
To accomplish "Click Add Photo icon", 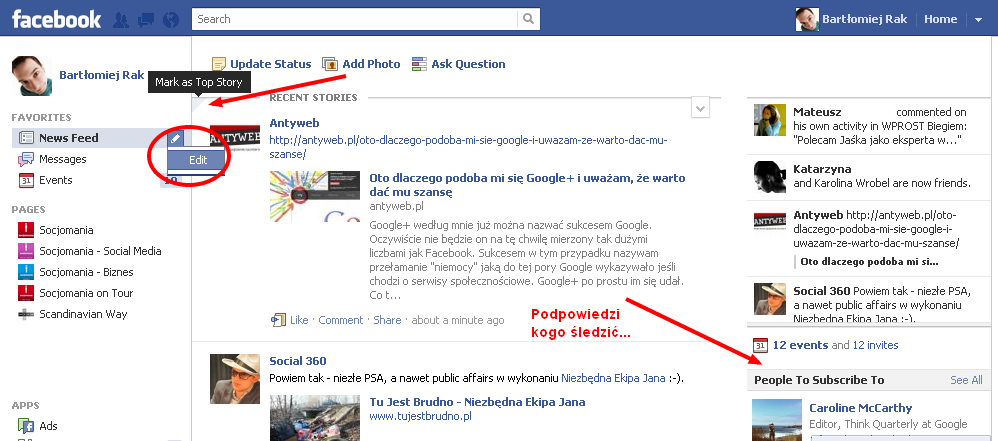I will click(x=330, y=64).
